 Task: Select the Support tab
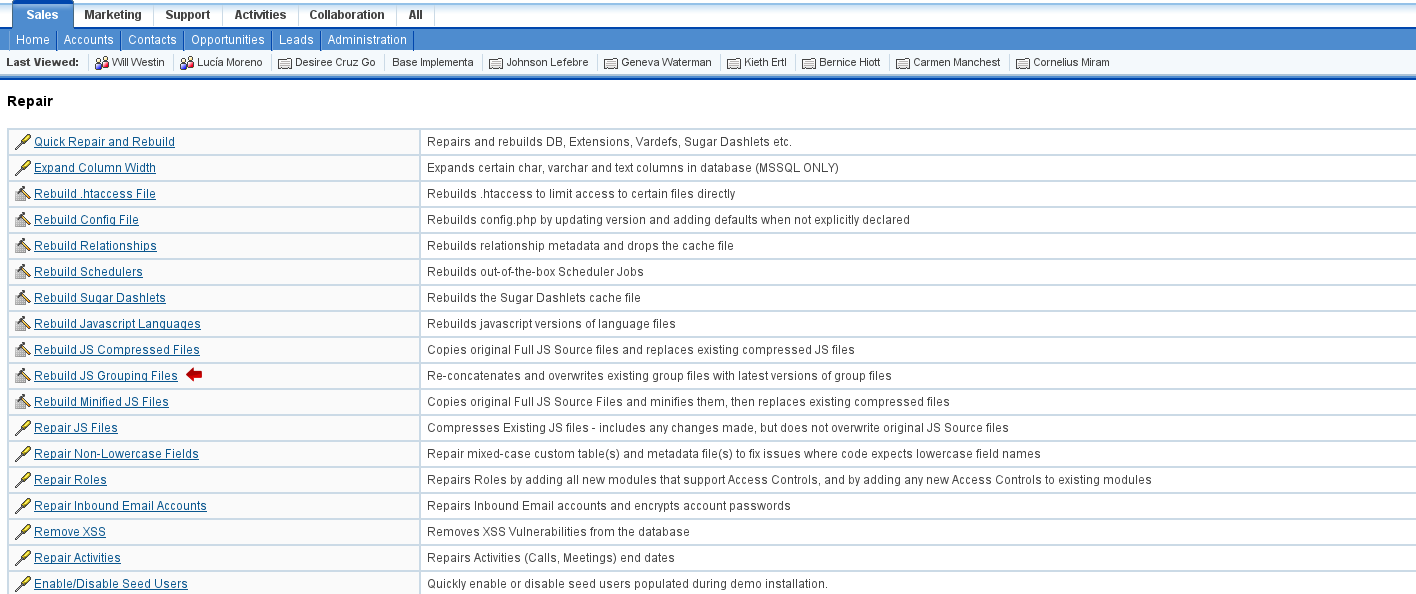click(188, 15)
